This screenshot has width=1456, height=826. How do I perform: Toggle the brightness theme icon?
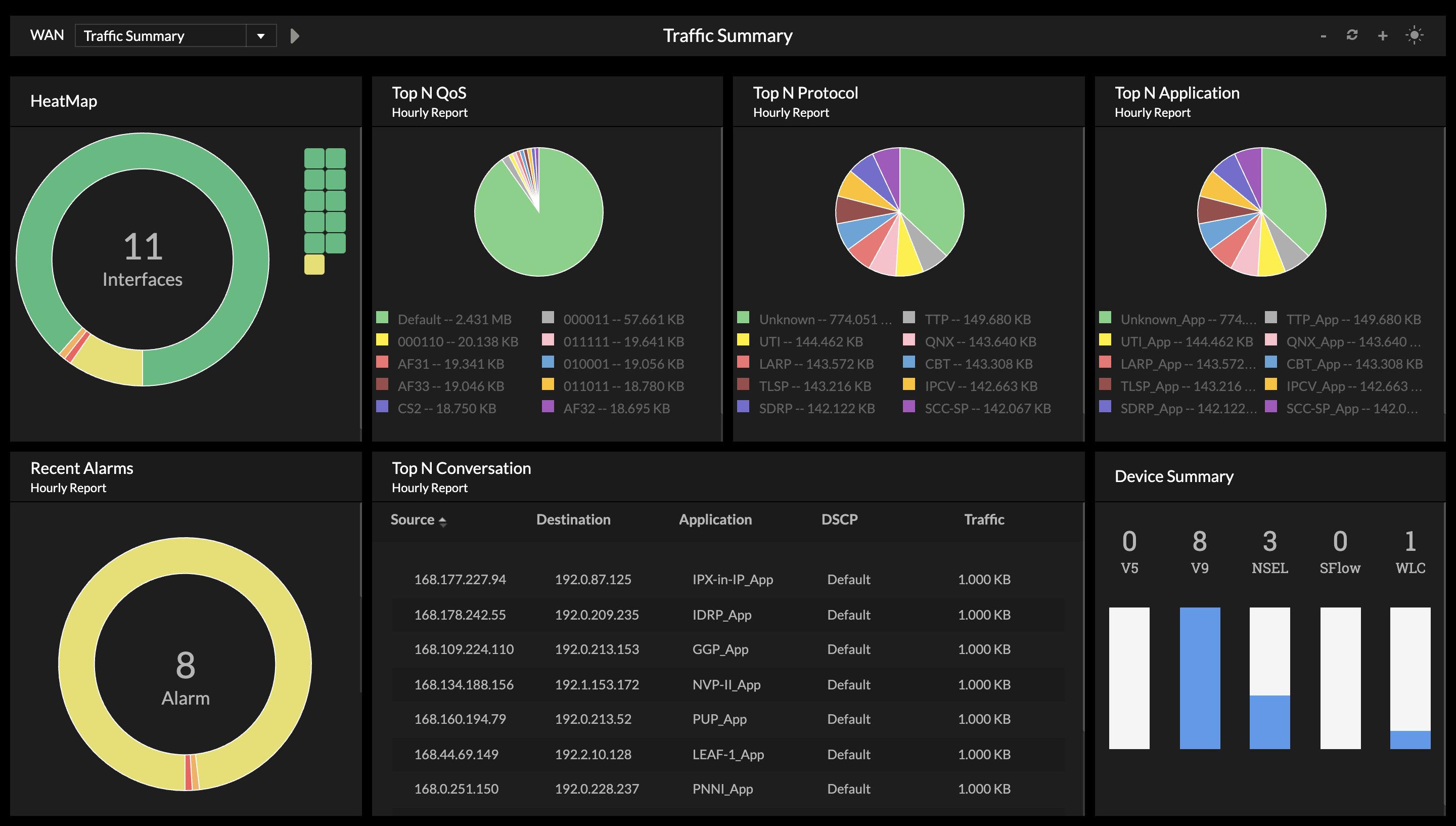(1414, 35)
